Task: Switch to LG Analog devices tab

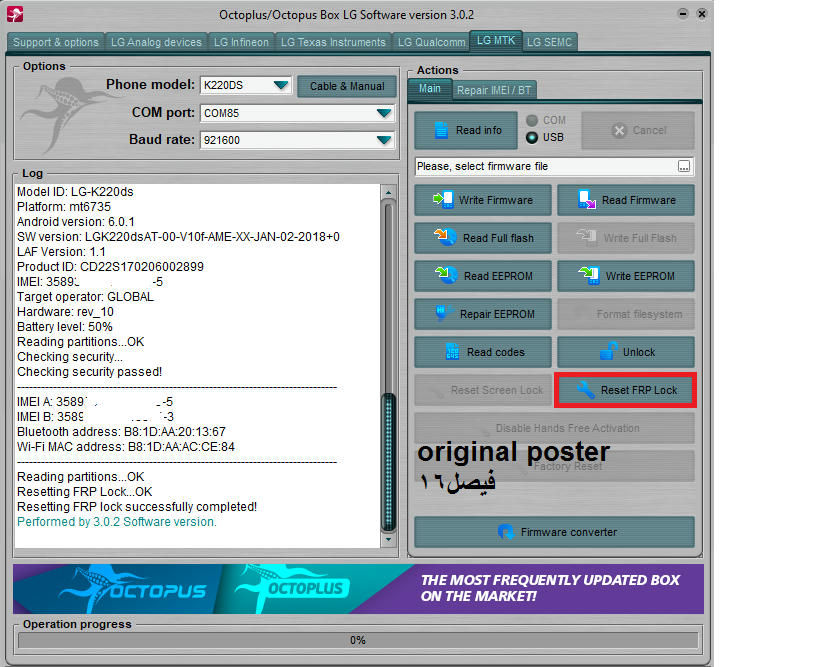Action: coord(156,42)
